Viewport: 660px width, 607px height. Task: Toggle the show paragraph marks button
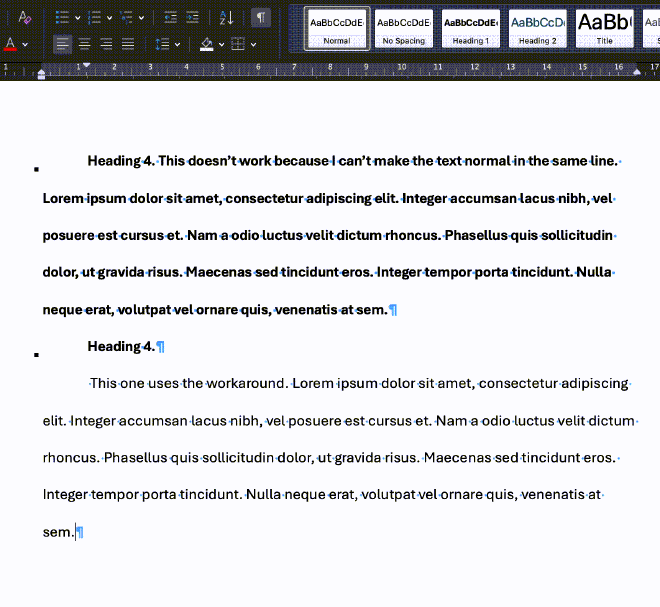point(260,17)
